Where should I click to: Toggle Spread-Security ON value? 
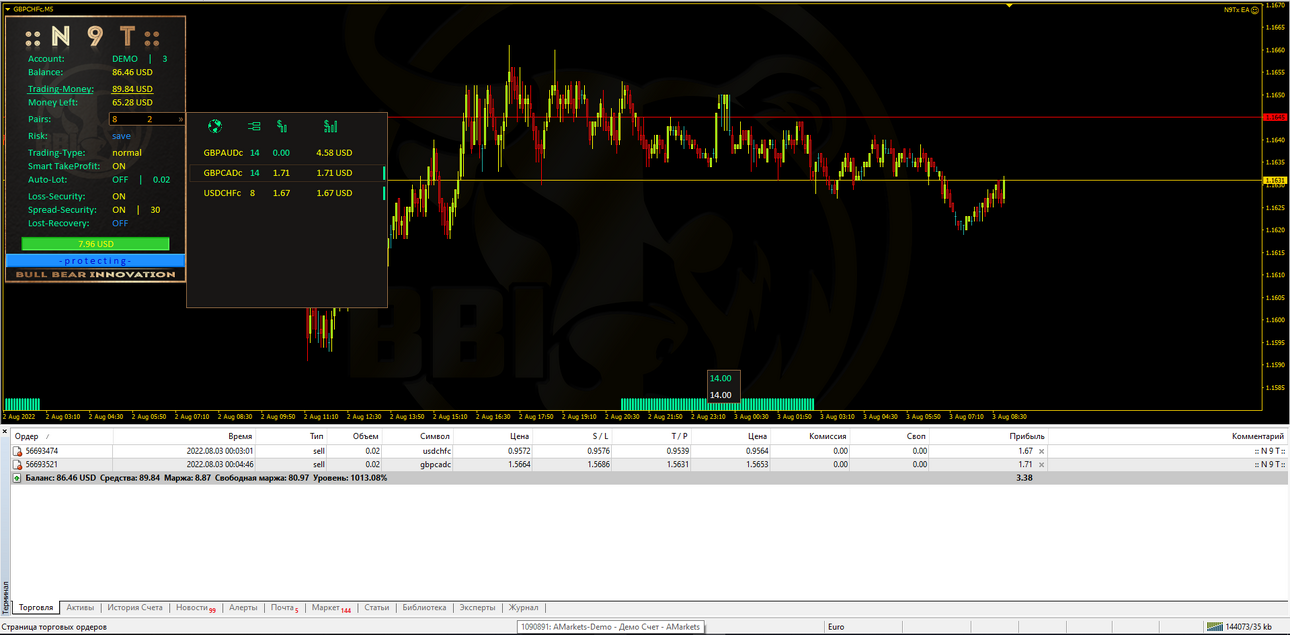point(119,210)
